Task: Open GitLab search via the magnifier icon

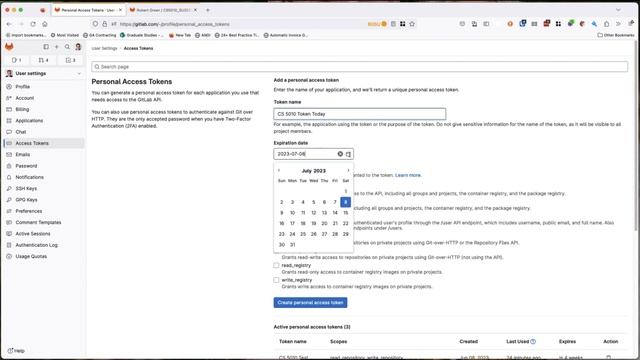Action: pyautogui.click(x=67, y=47)
